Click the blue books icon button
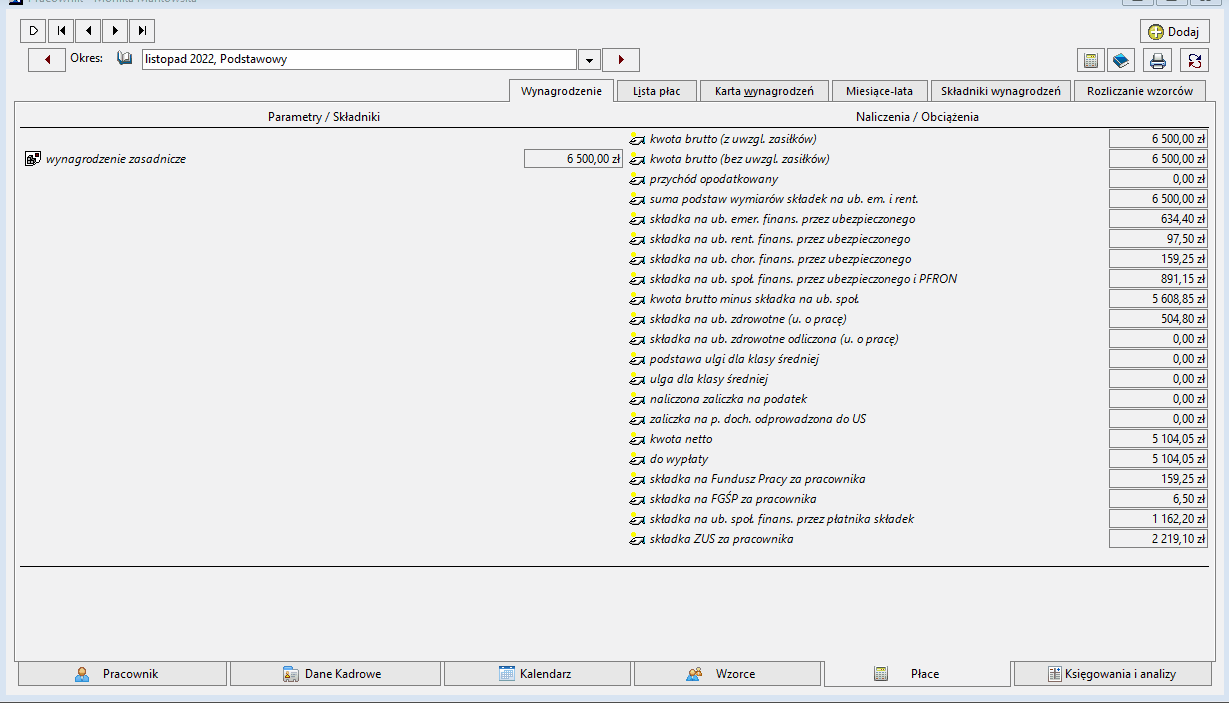The image size is (1229, 709). pyautogui.click(x=1121, y=60)
